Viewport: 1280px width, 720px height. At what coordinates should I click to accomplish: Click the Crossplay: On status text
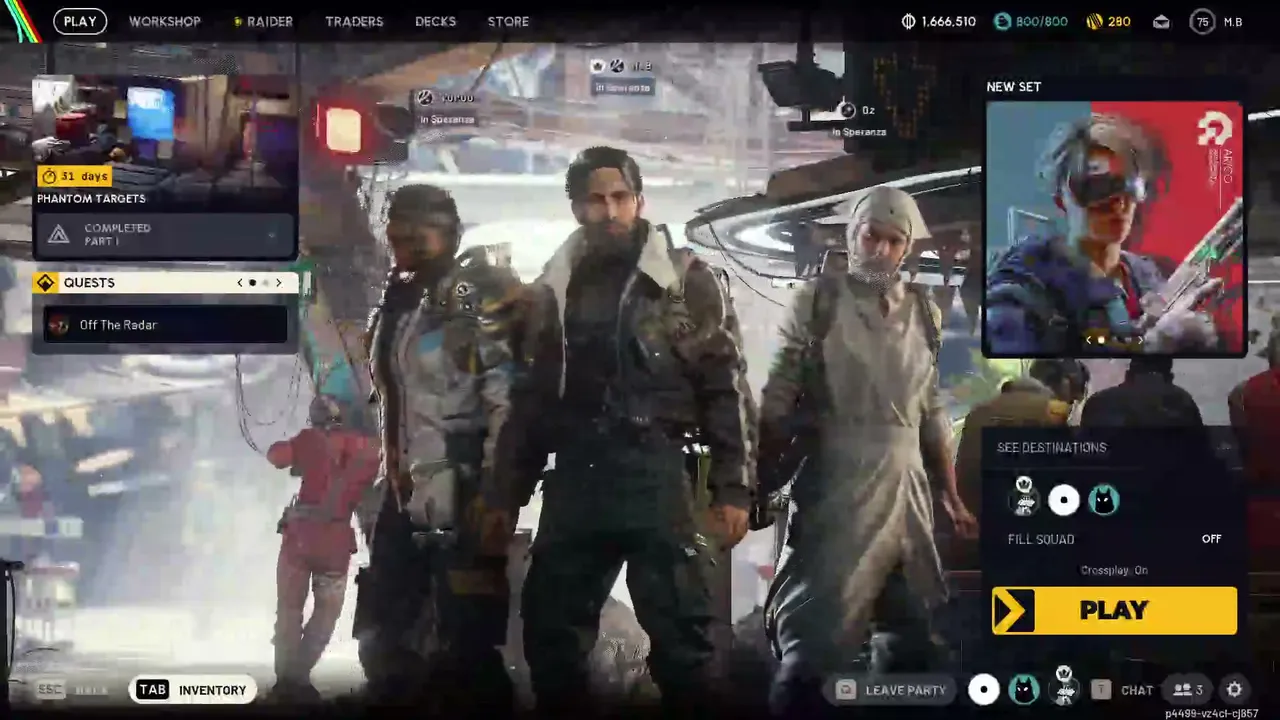tap(1114, 570)
